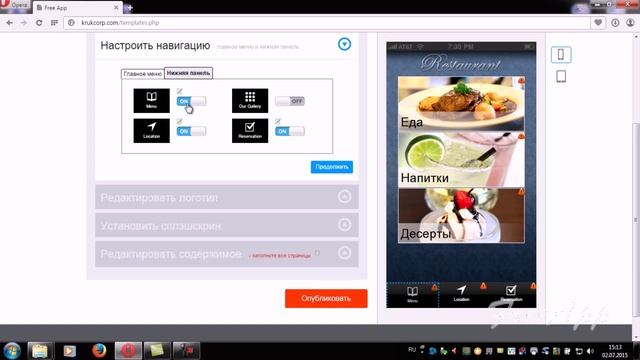This screenshot has width=640, height=360.
Task: Click Location icon in preview bottom bar
Action: coord(462,293)
